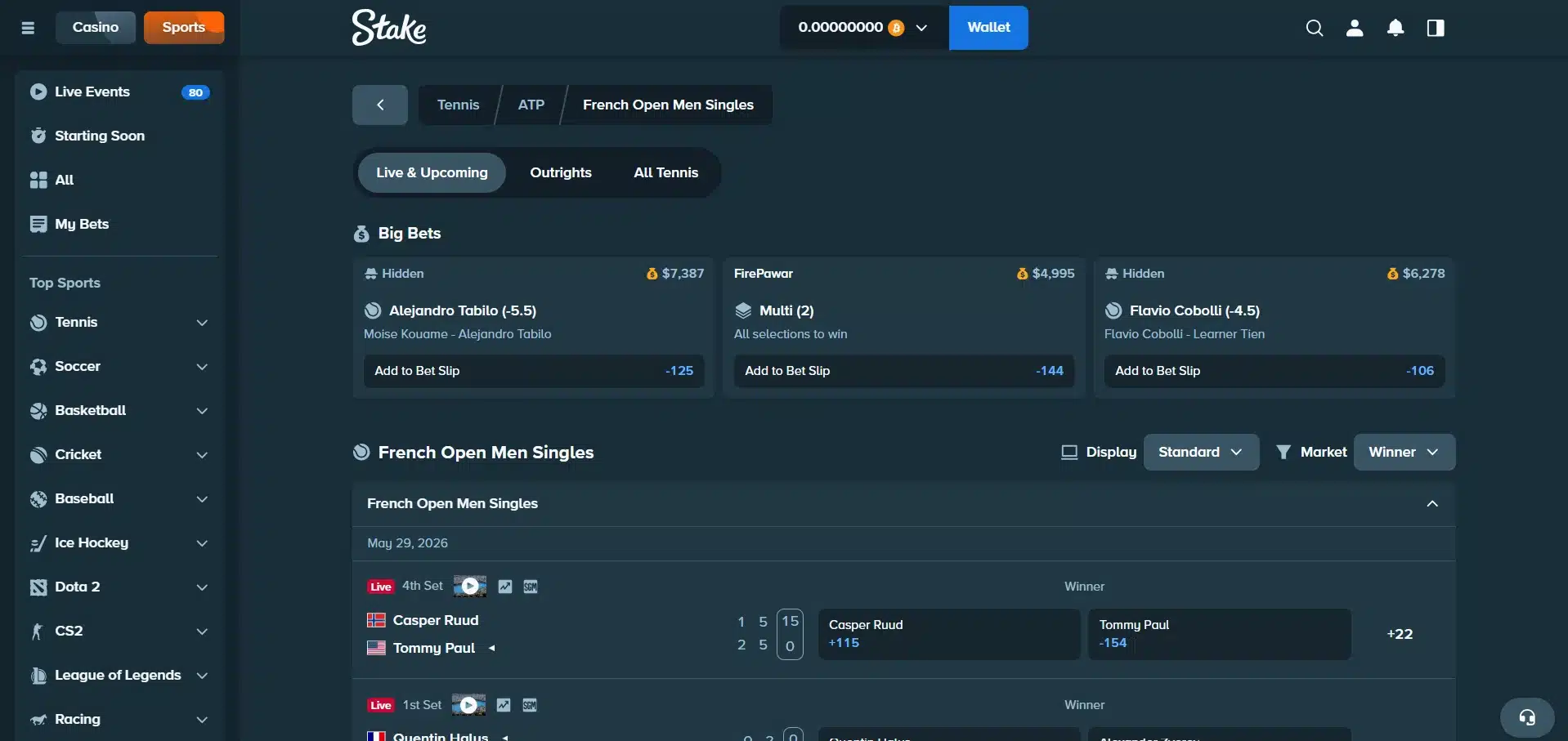Open the search magnifier icon
The height and width of the screenshot is (741, 1568).
(x=1314, y=28)
